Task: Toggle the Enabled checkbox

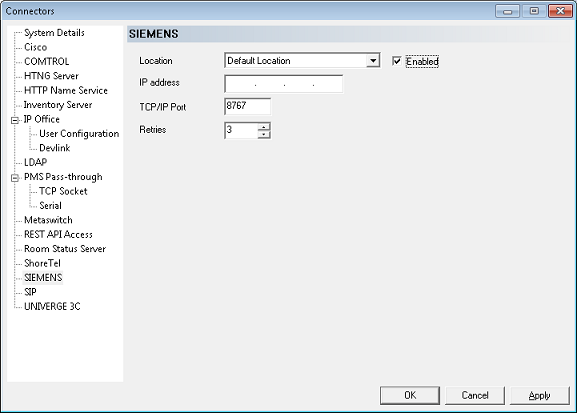Action: click(396, 61)
